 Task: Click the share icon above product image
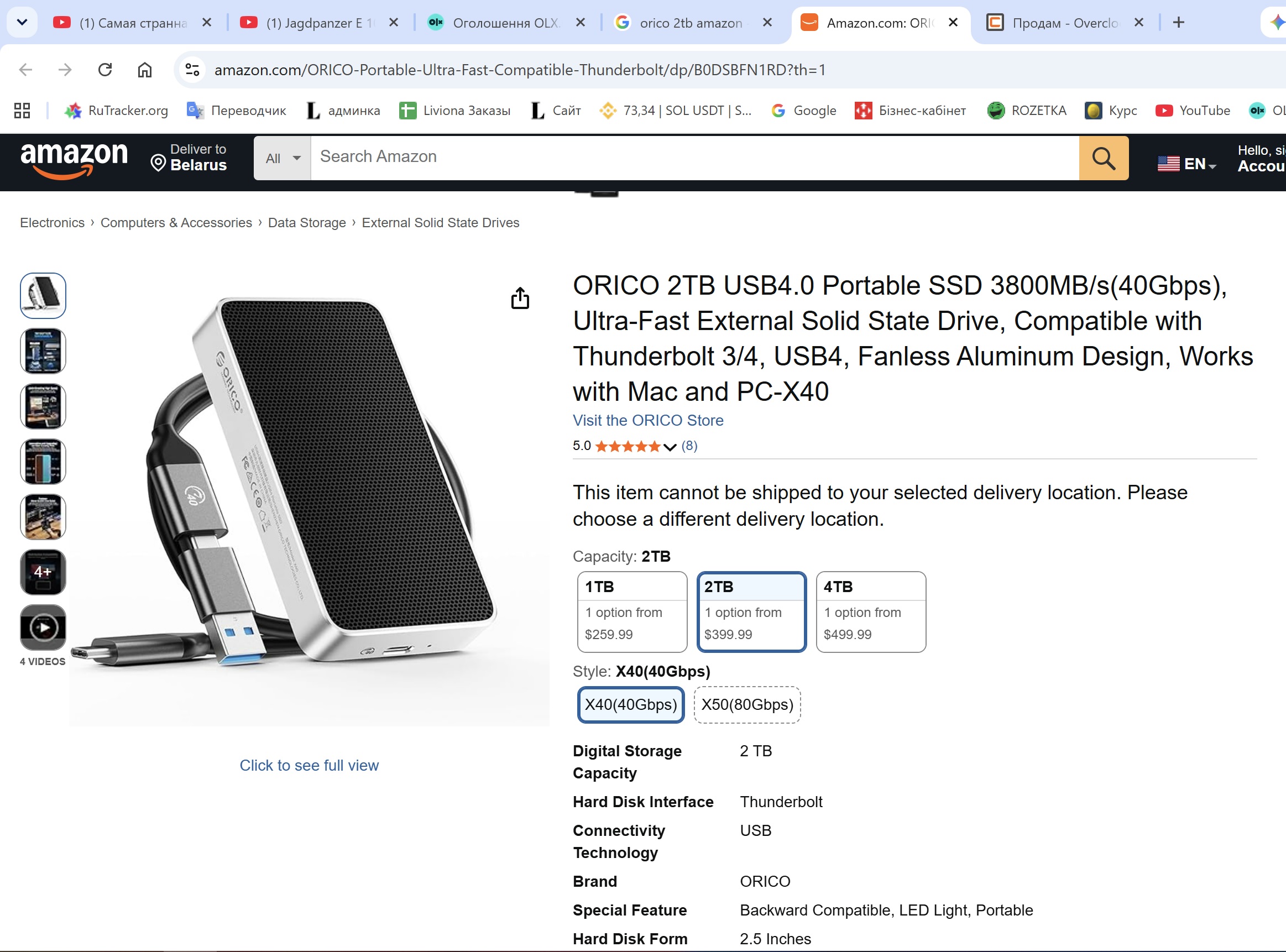pos(520,298)
